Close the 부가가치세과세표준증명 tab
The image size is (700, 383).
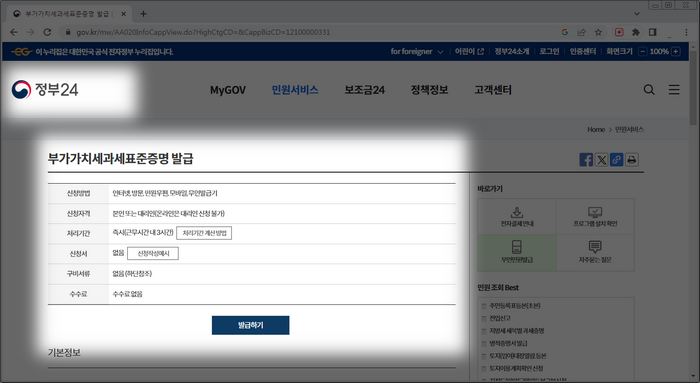(124, 14)
